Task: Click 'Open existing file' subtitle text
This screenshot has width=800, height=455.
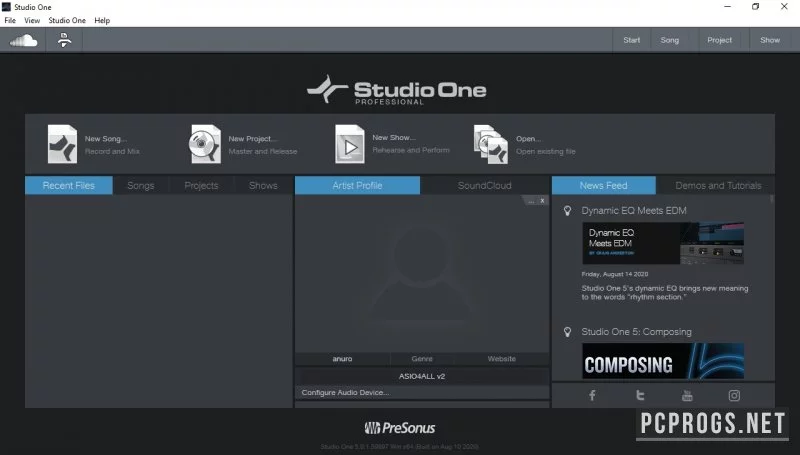Action: point(545,151)
